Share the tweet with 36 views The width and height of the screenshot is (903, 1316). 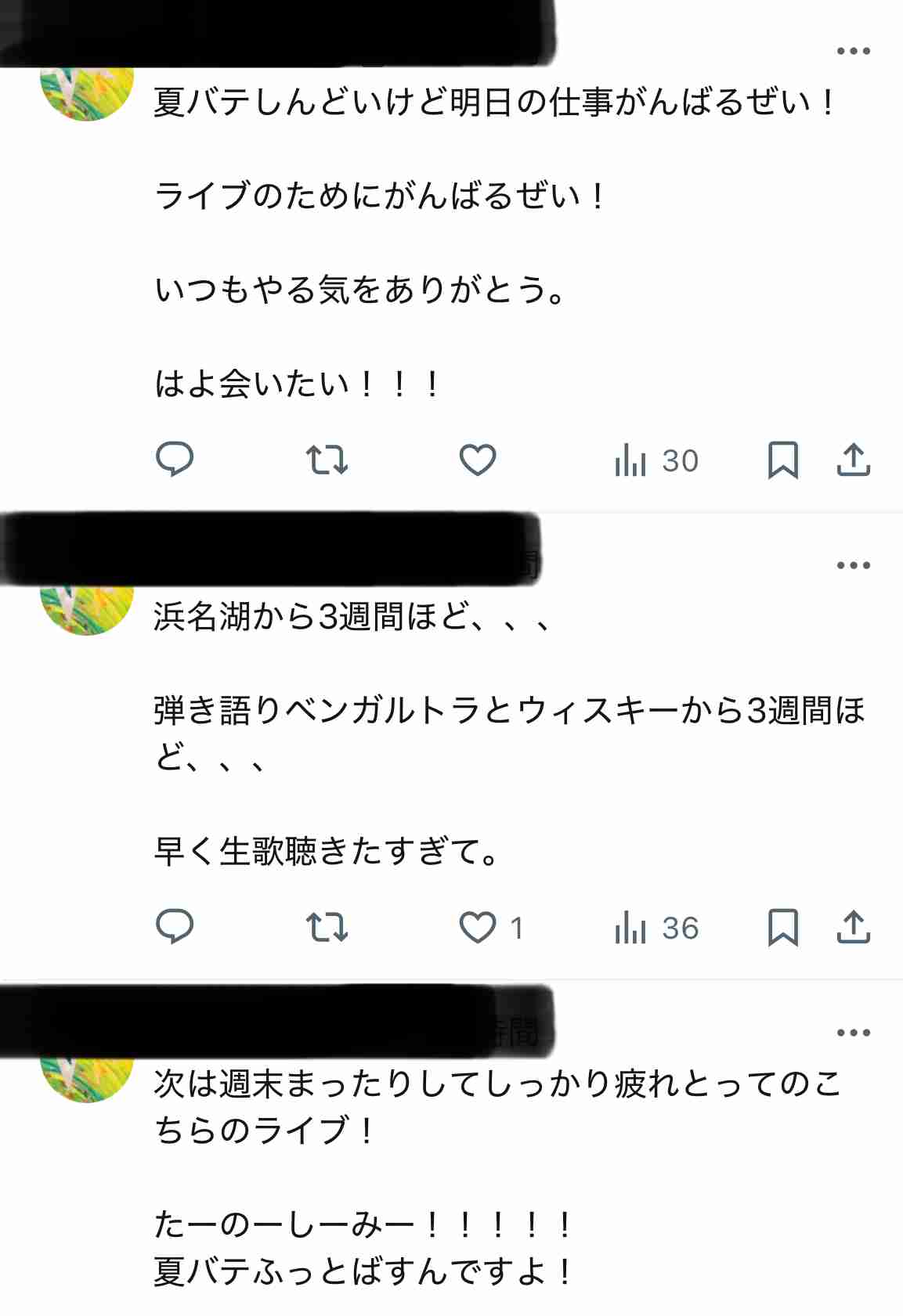[x=854, y=927]
